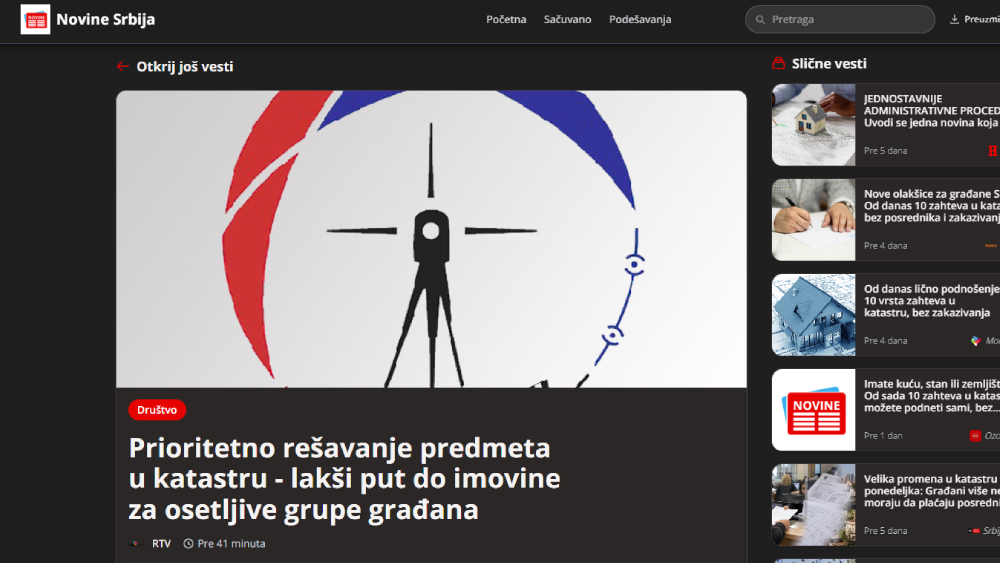
Task: Click the red back arrow icon
Action: coord(123,66)
